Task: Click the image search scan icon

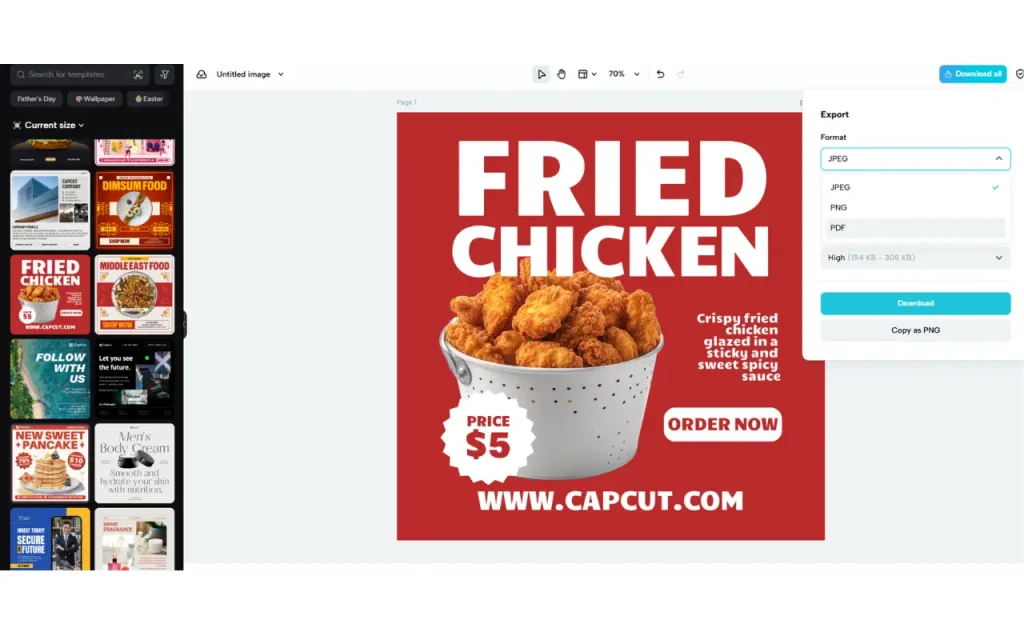Action: point(138,74)
